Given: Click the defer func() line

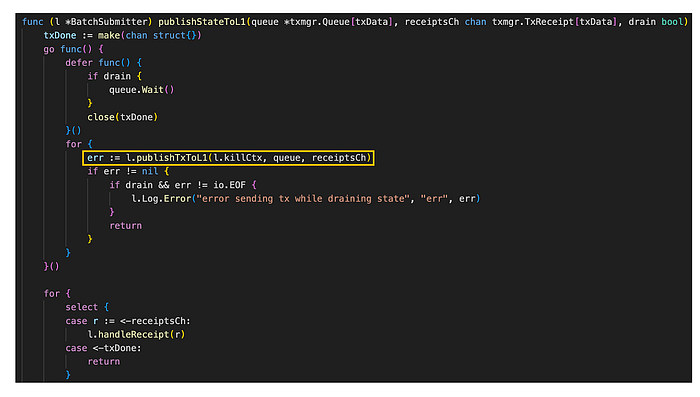Looking at the screenshot, I should [x=104, y=63].
